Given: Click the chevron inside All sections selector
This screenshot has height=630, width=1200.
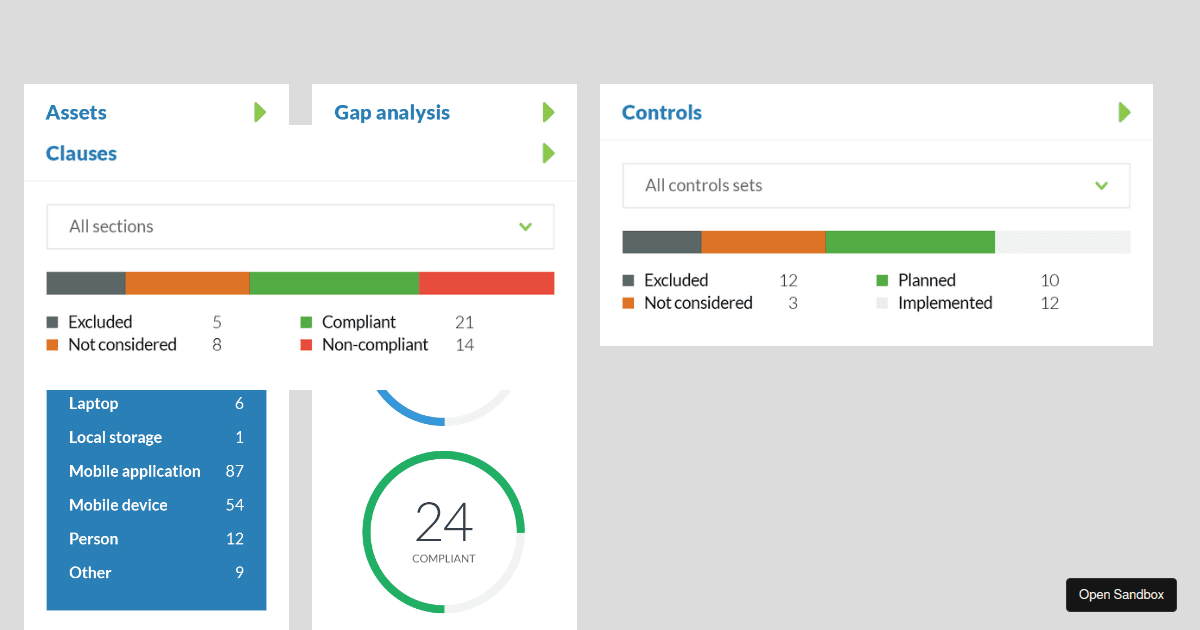Looking at the screenshot, I should point(525,227).
